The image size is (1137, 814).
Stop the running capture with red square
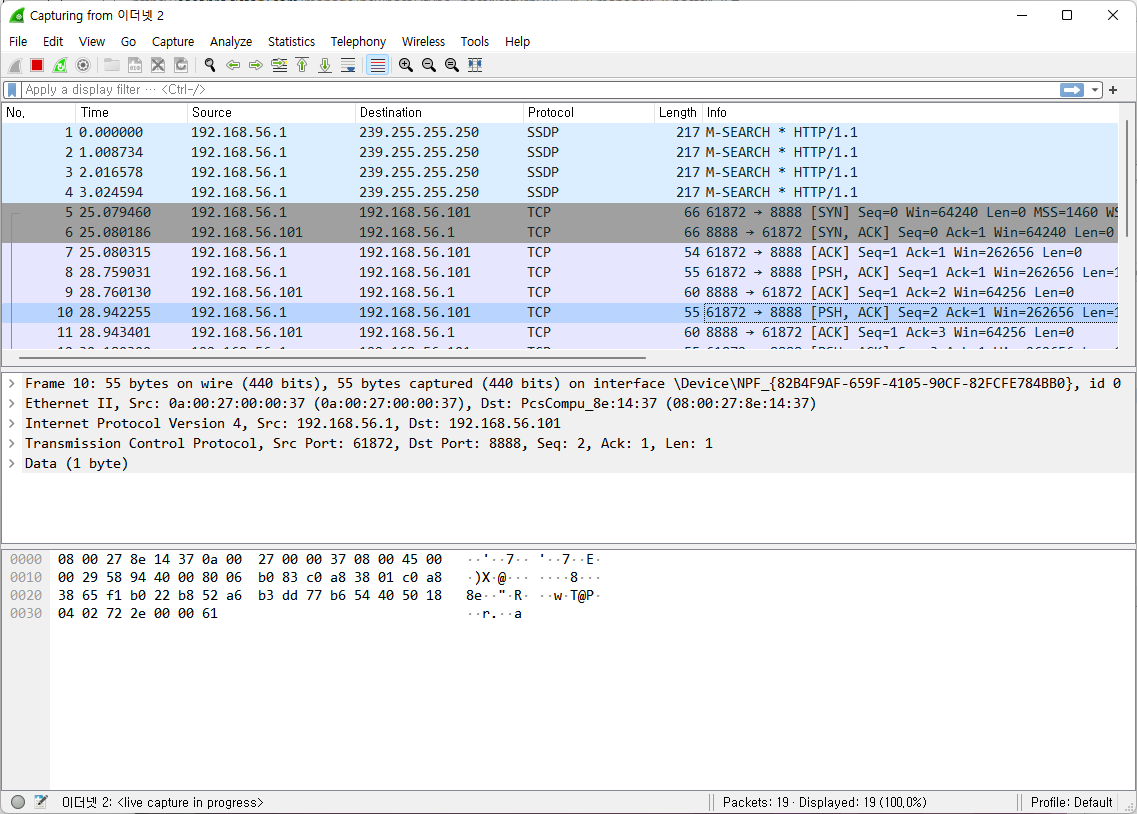(x=37, y=65)
